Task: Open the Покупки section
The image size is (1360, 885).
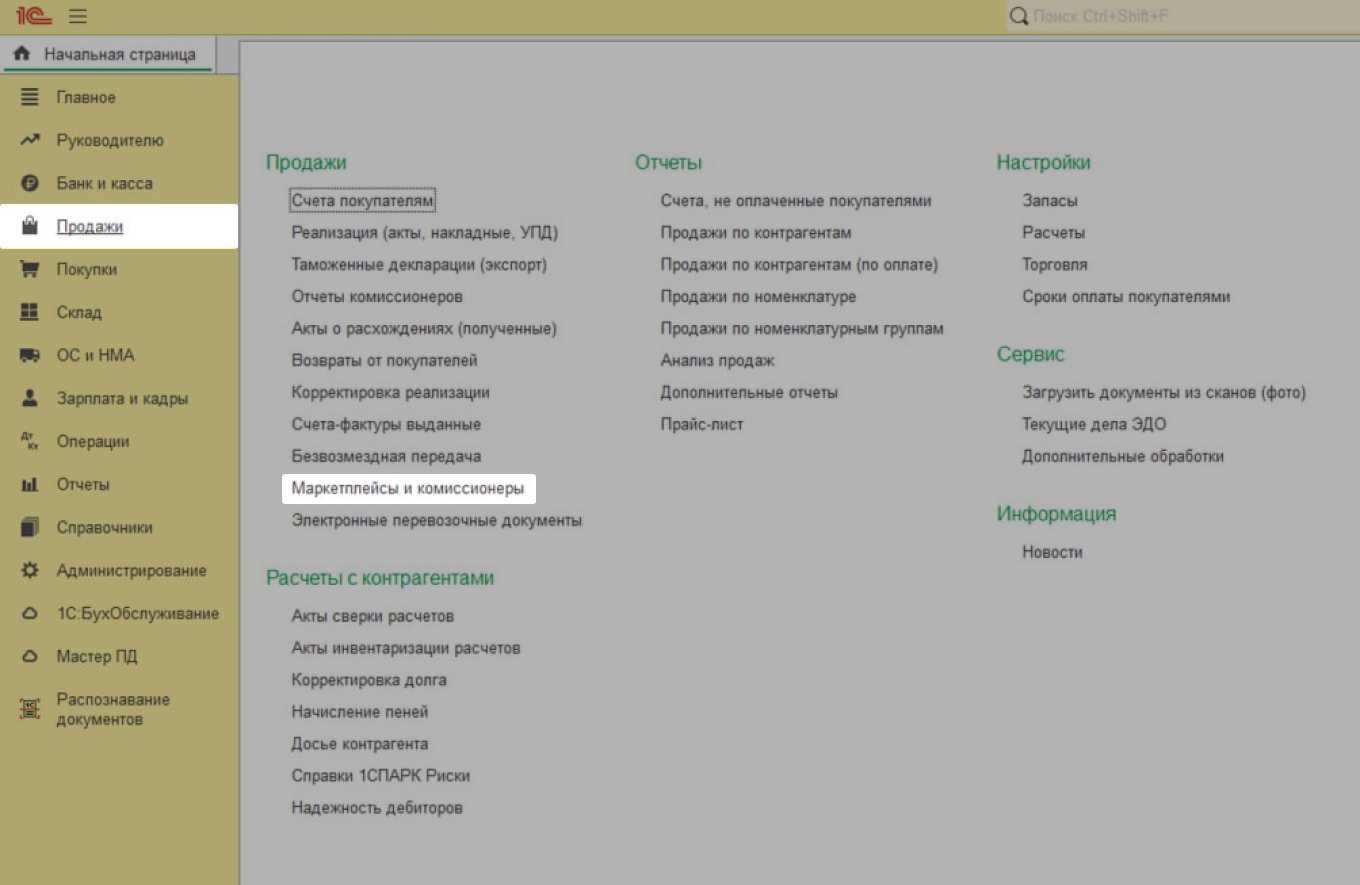Action: tap(87, 269)
